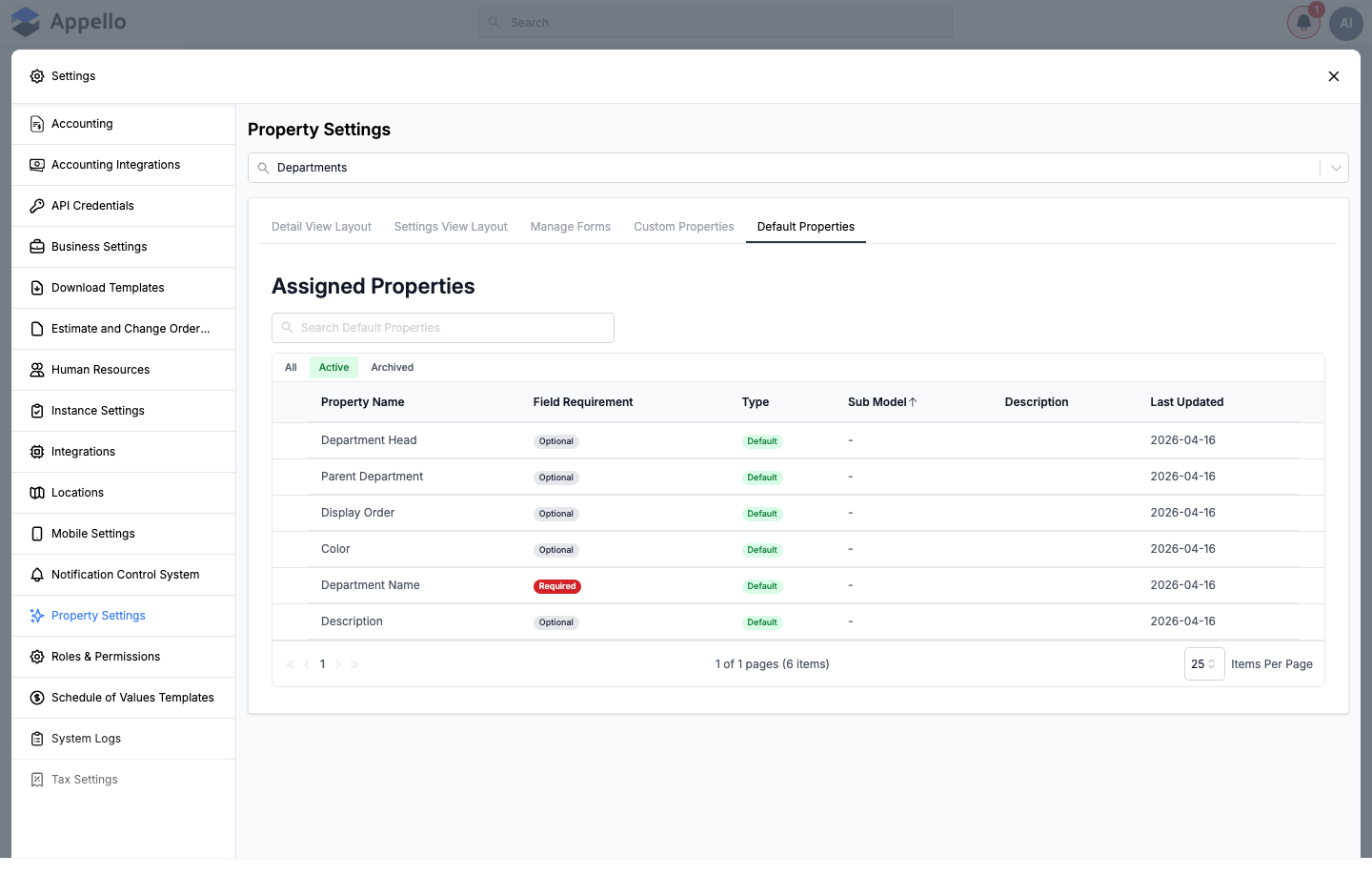Click the System Logs clipboard icon

point(37,739)
